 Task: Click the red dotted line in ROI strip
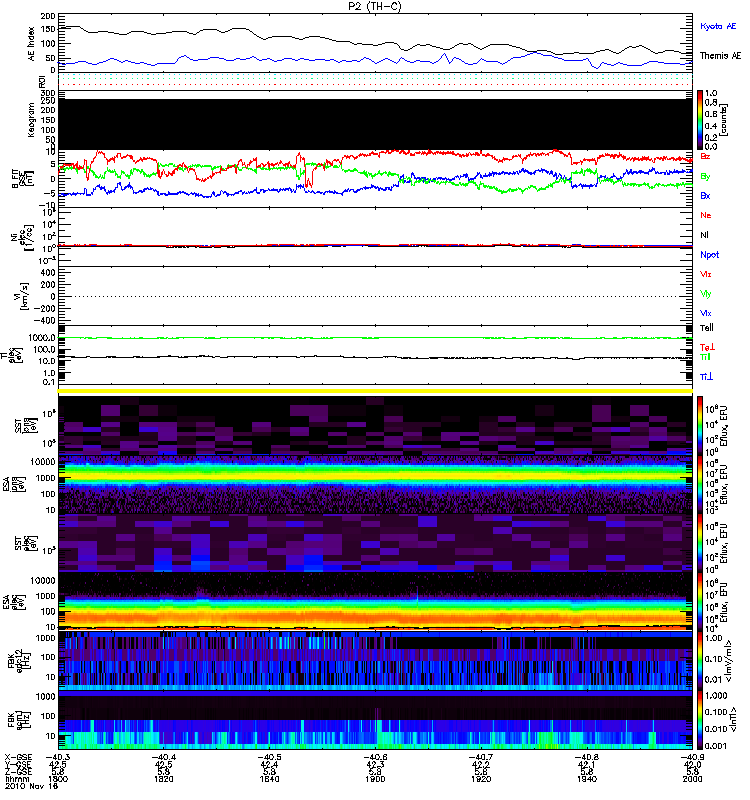(x=375, y=85)
